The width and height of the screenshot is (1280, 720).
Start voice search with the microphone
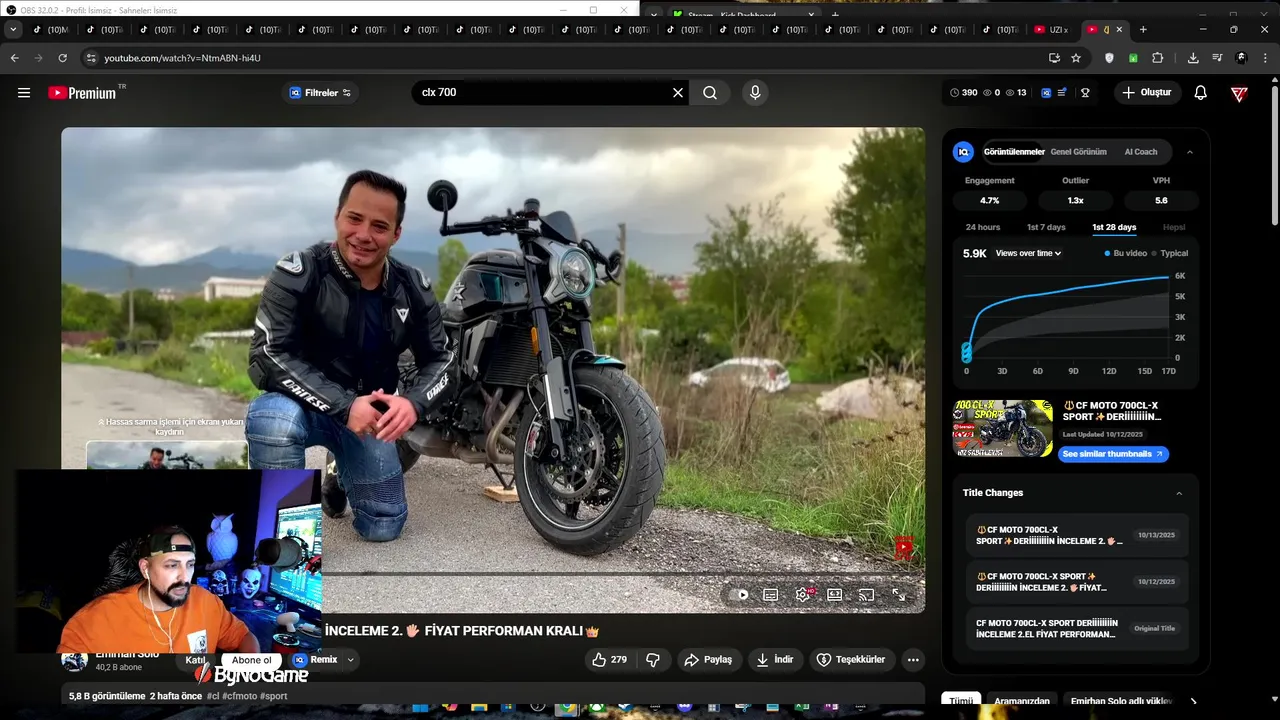755,93
